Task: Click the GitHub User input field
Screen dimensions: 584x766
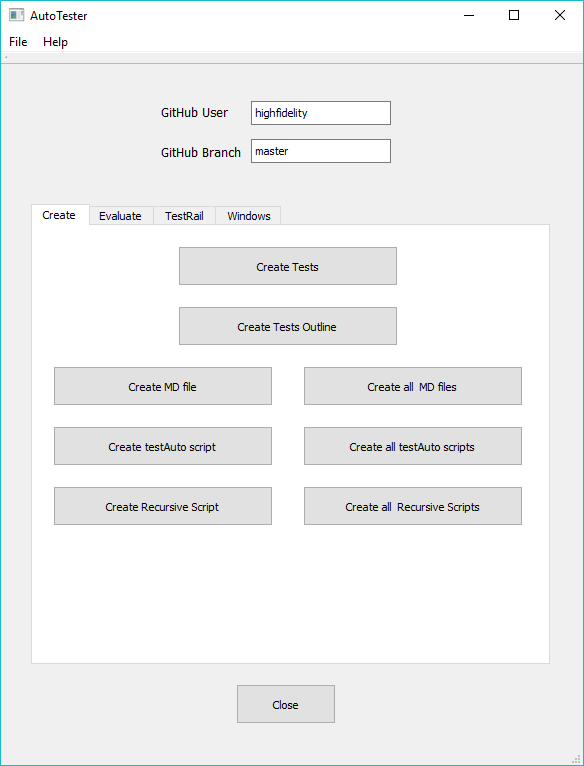Action: tap(321, 113)
